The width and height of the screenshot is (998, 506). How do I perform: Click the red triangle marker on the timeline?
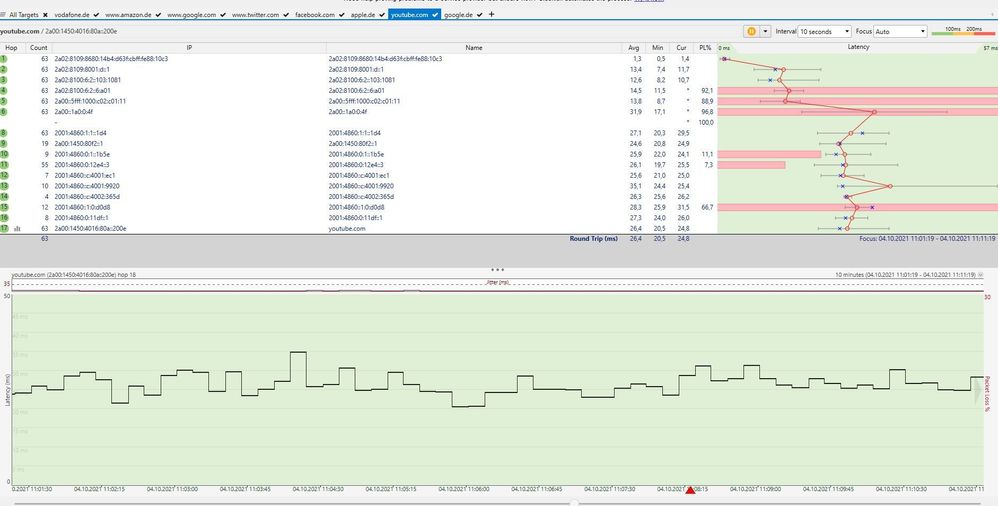691,489
